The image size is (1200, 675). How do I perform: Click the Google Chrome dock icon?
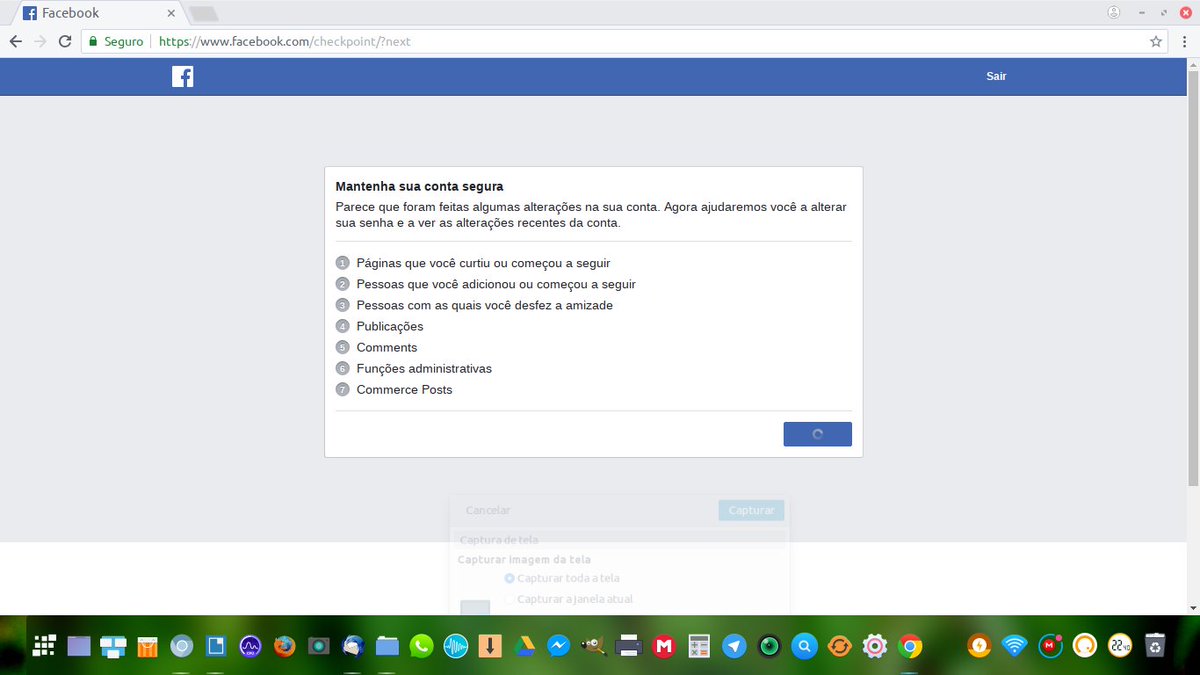point(910,646)
